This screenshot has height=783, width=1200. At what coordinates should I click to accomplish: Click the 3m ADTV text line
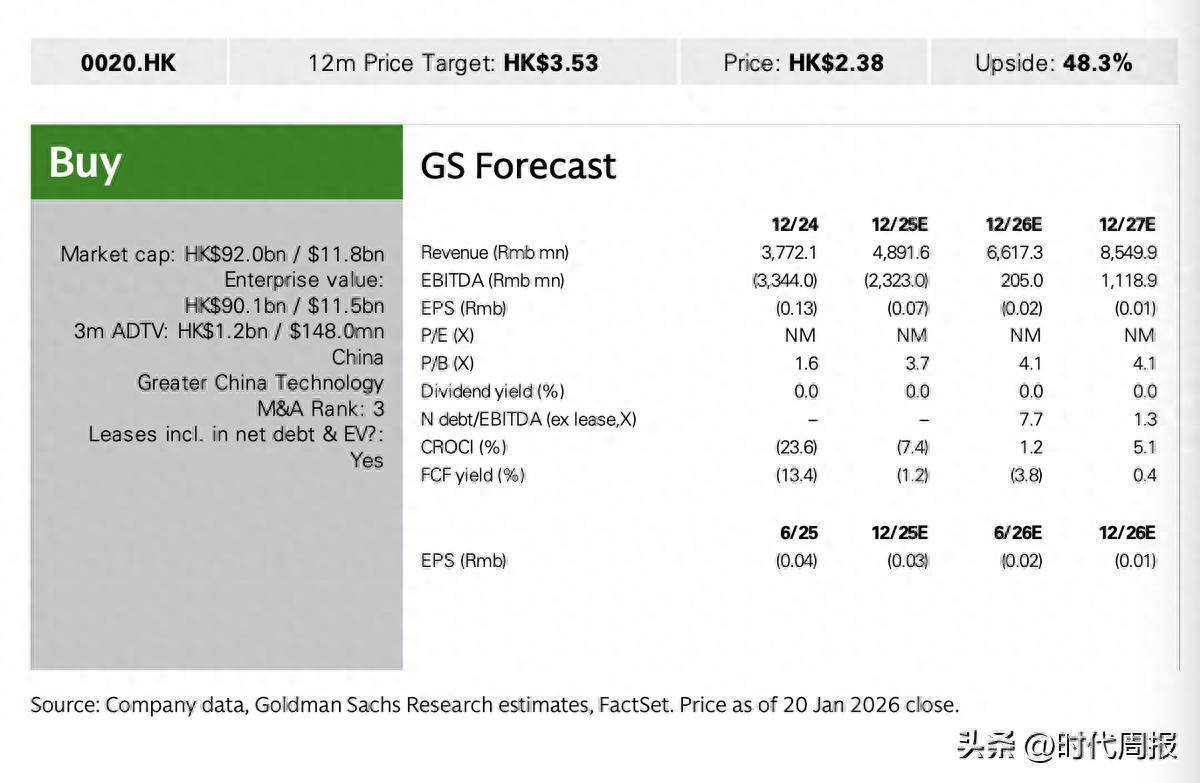[228, 331]
